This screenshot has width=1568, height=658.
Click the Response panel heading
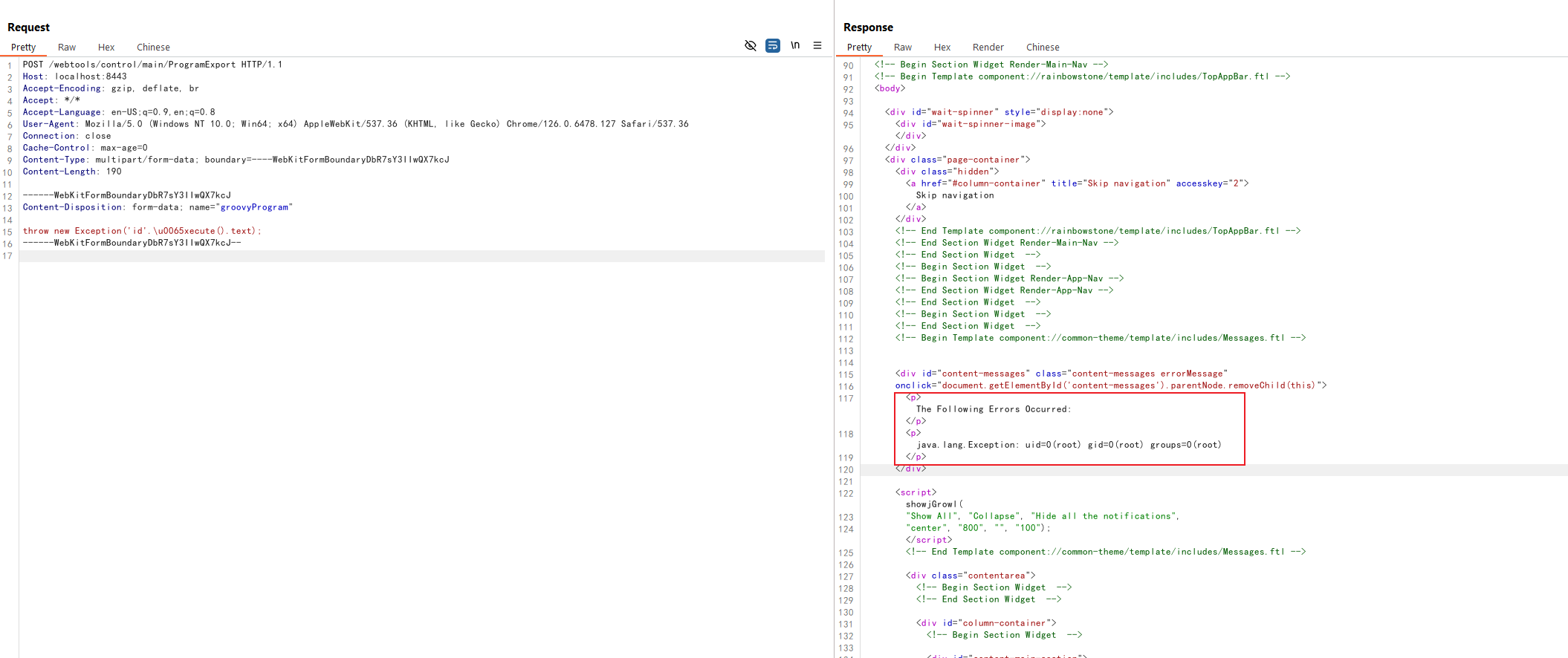(868, 27)
